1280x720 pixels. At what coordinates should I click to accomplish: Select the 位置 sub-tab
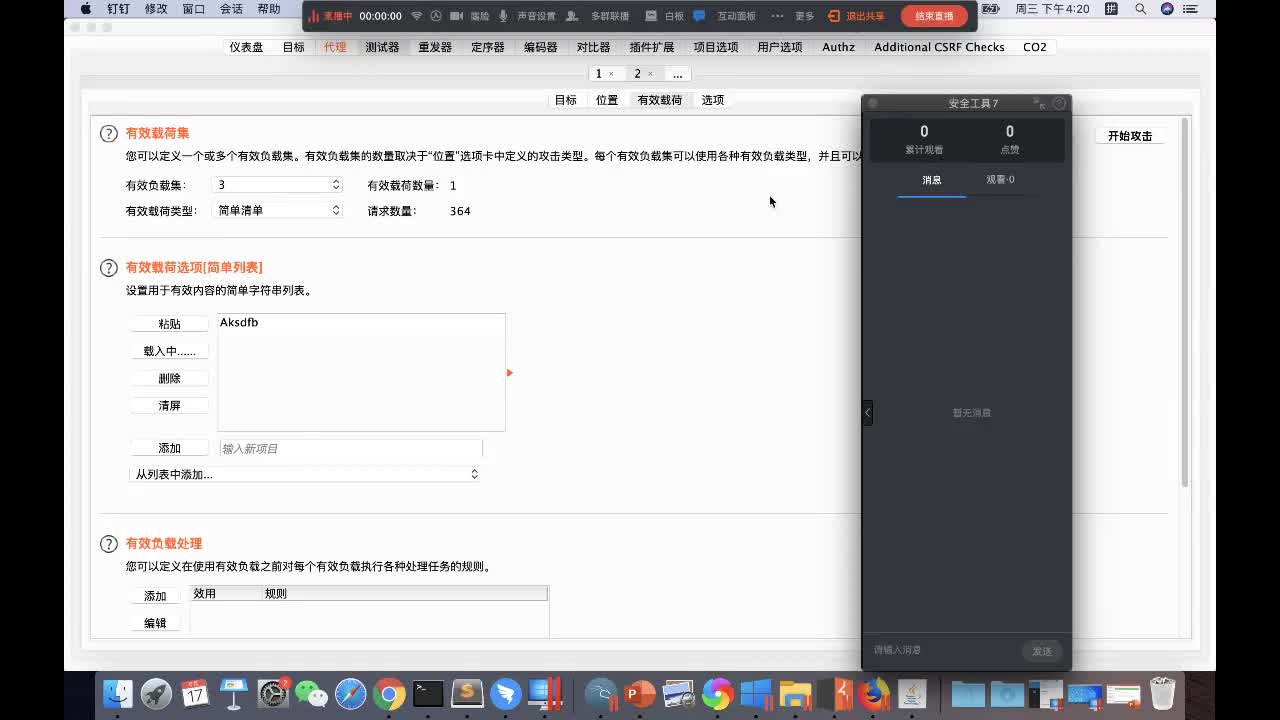pyautogui.click(x=607, y=100)
